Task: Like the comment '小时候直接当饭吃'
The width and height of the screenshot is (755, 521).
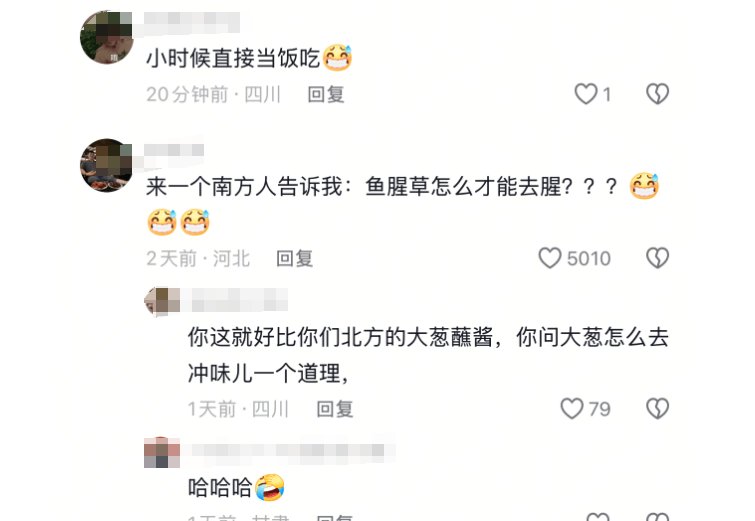Action: [x=586, y=94]
